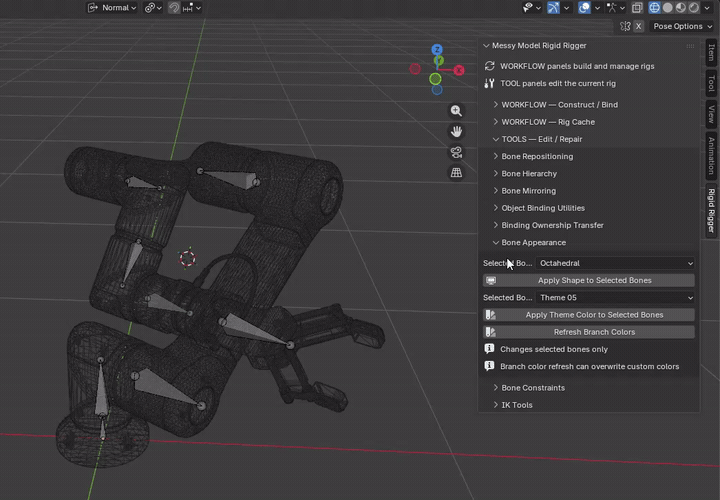
Task: Click the panel drag-handle dots icon
Action: (690, 46)
